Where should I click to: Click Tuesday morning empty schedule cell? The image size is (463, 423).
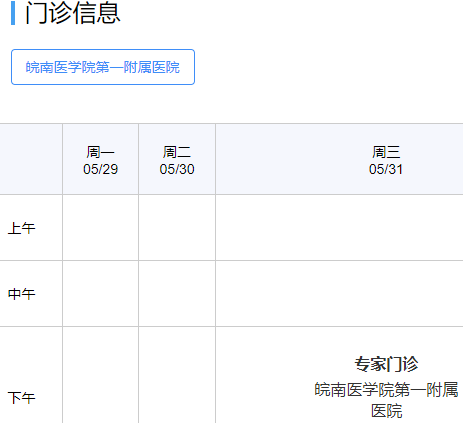(177, 228)
